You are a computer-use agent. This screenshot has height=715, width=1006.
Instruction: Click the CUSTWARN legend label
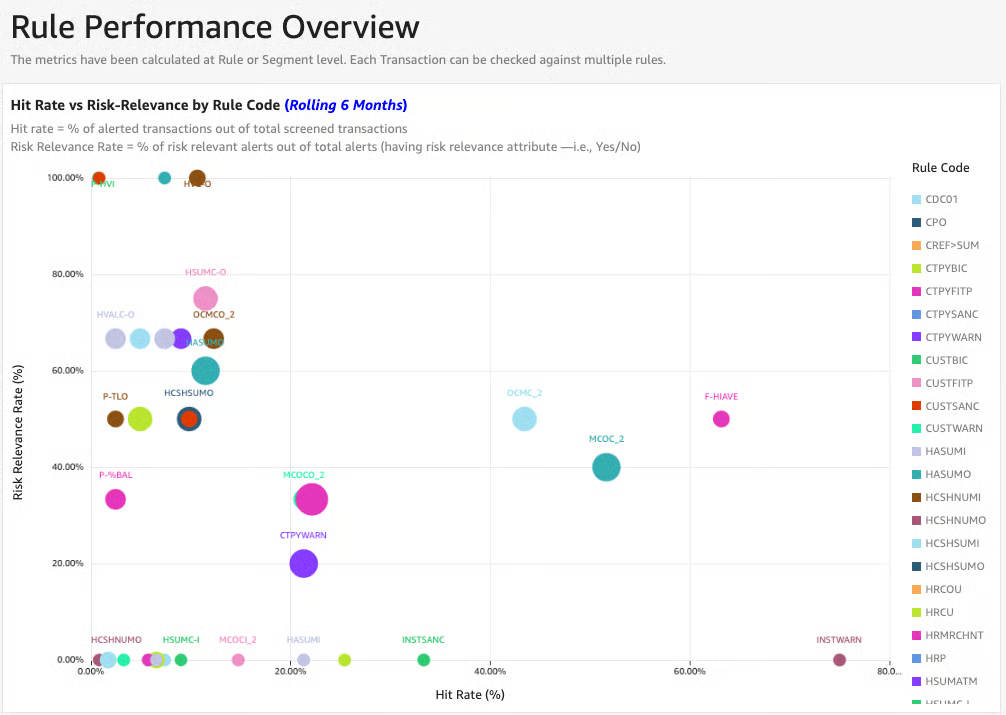click(x=953, y=428)
